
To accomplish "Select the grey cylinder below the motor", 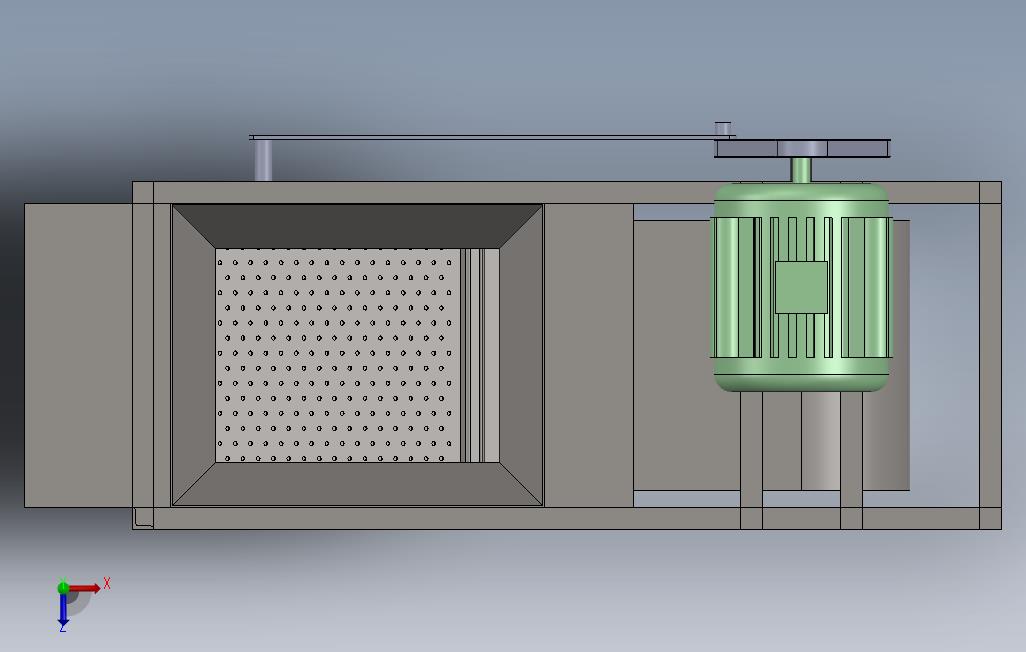I will (x=821, y=441).
